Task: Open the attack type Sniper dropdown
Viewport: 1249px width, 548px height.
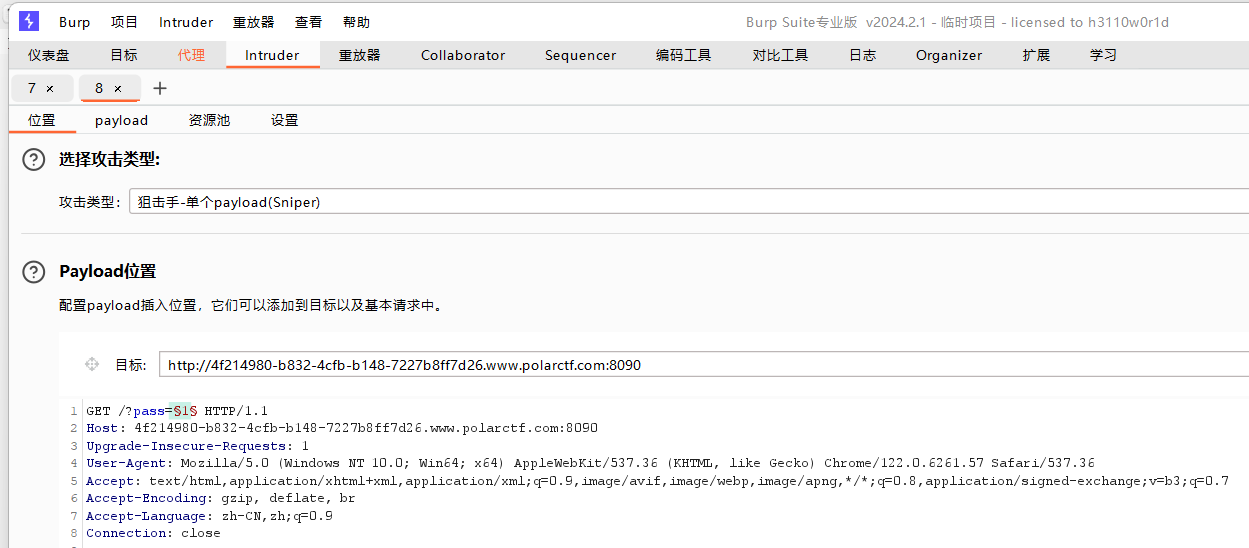Action: [x=689, y=201]
